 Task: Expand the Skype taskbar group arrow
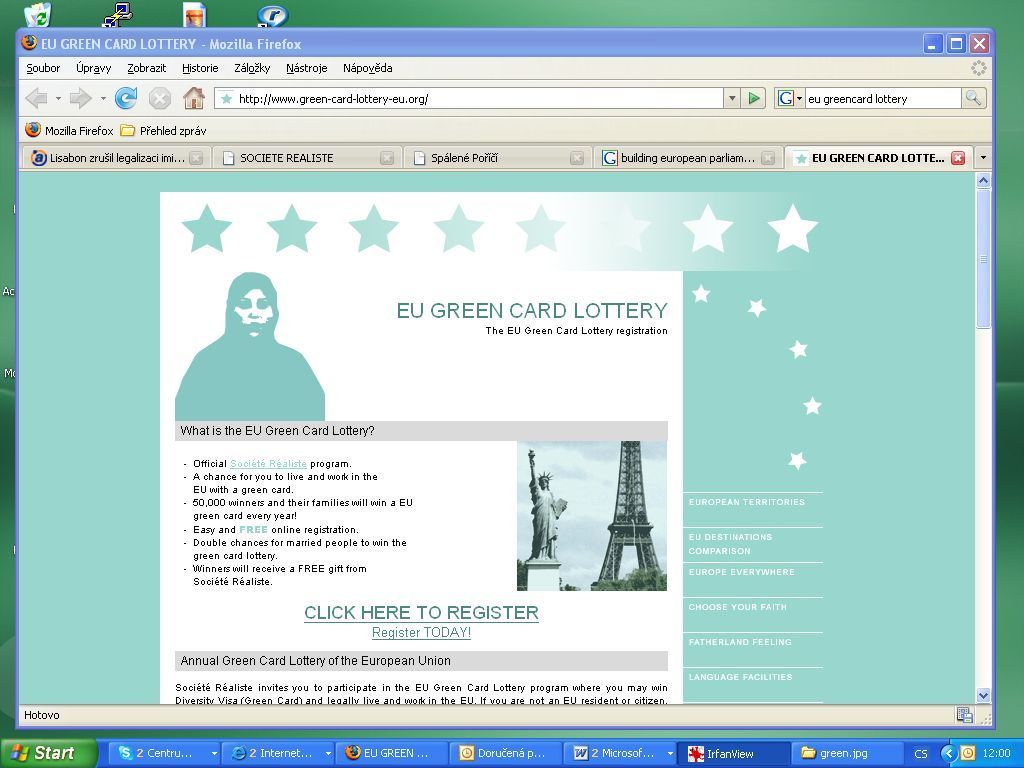tap(214, 754)
